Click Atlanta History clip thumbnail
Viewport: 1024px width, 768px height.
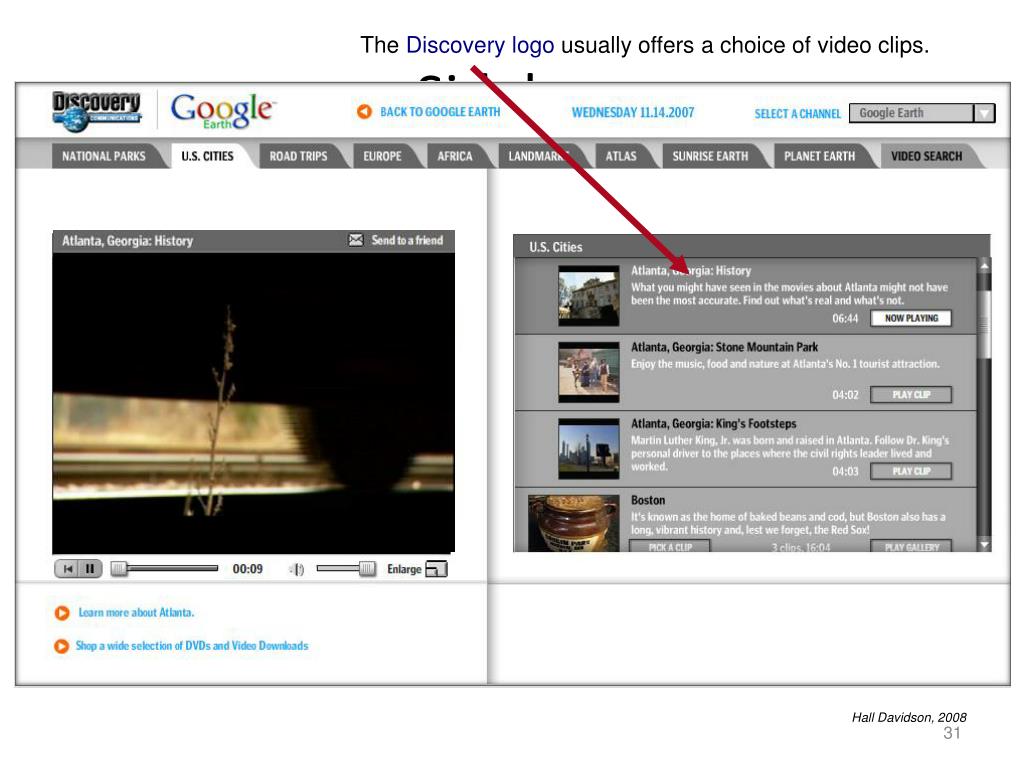point(588,295)
